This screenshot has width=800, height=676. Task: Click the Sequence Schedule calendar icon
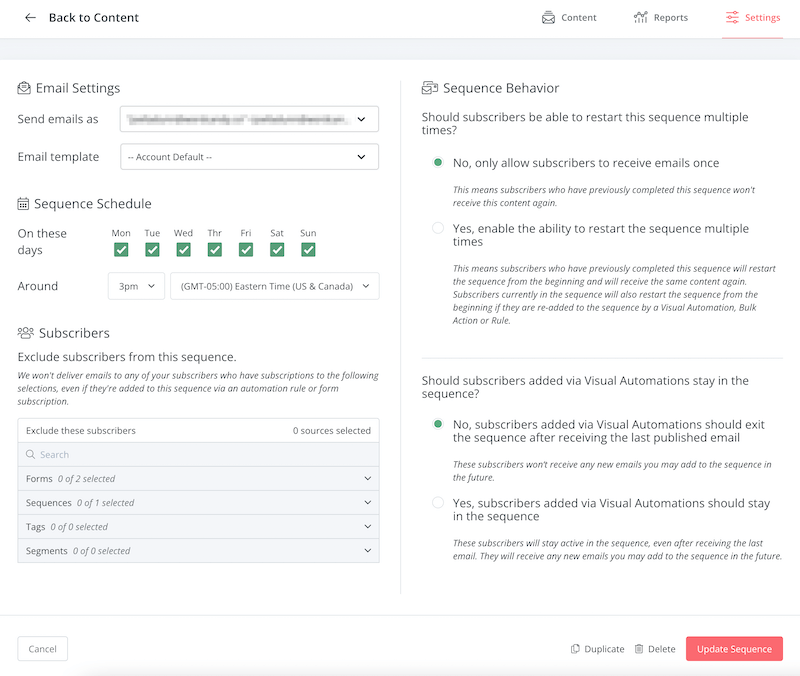24,204
